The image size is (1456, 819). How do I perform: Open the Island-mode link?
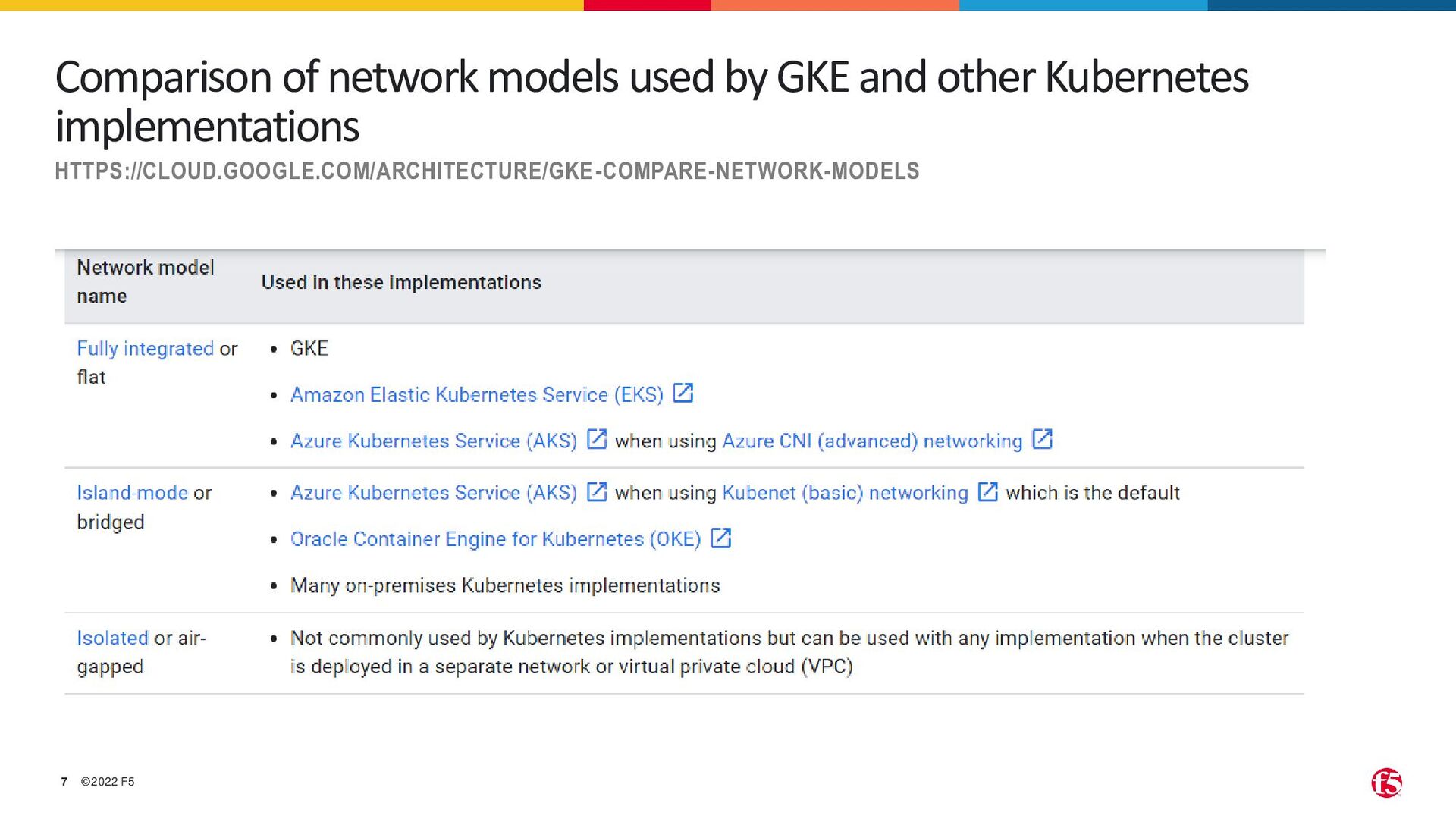tap(132, 493)
